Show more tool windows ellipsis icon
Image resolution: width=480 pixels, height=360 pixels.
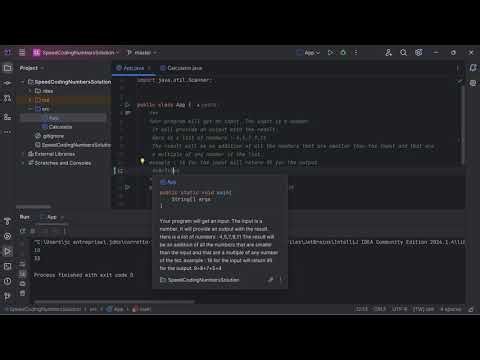(x=7, y=132)
